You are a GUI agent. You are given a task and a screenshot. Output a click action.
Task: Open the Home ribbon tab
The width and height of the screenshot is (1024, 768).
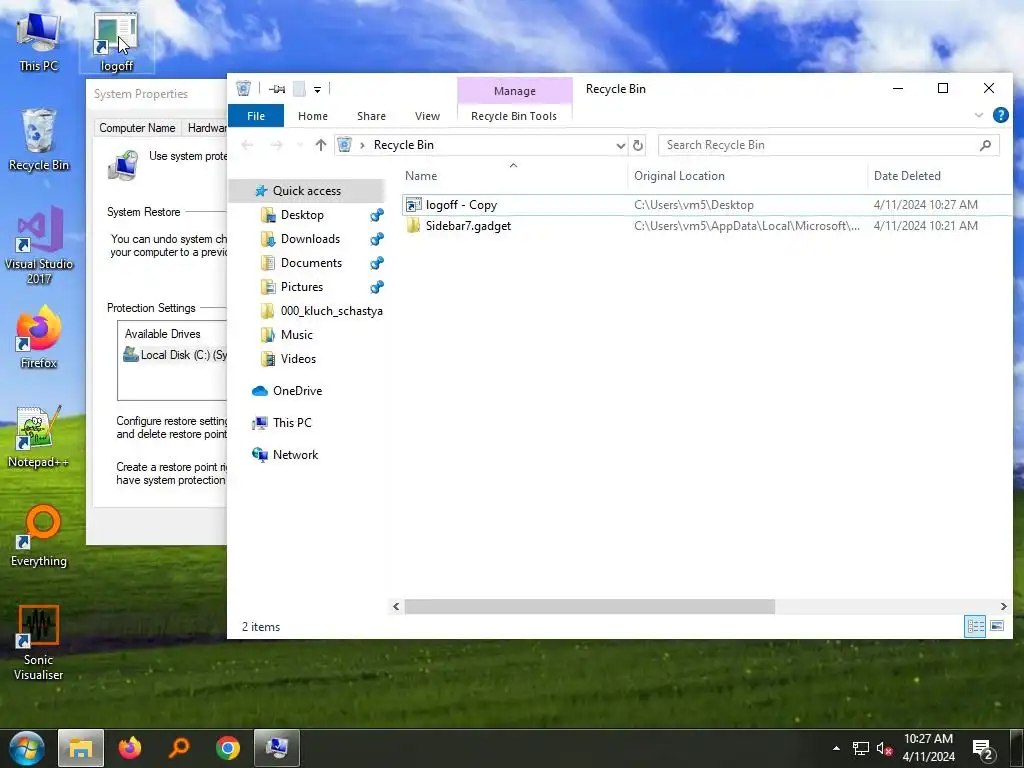[313, 116]
